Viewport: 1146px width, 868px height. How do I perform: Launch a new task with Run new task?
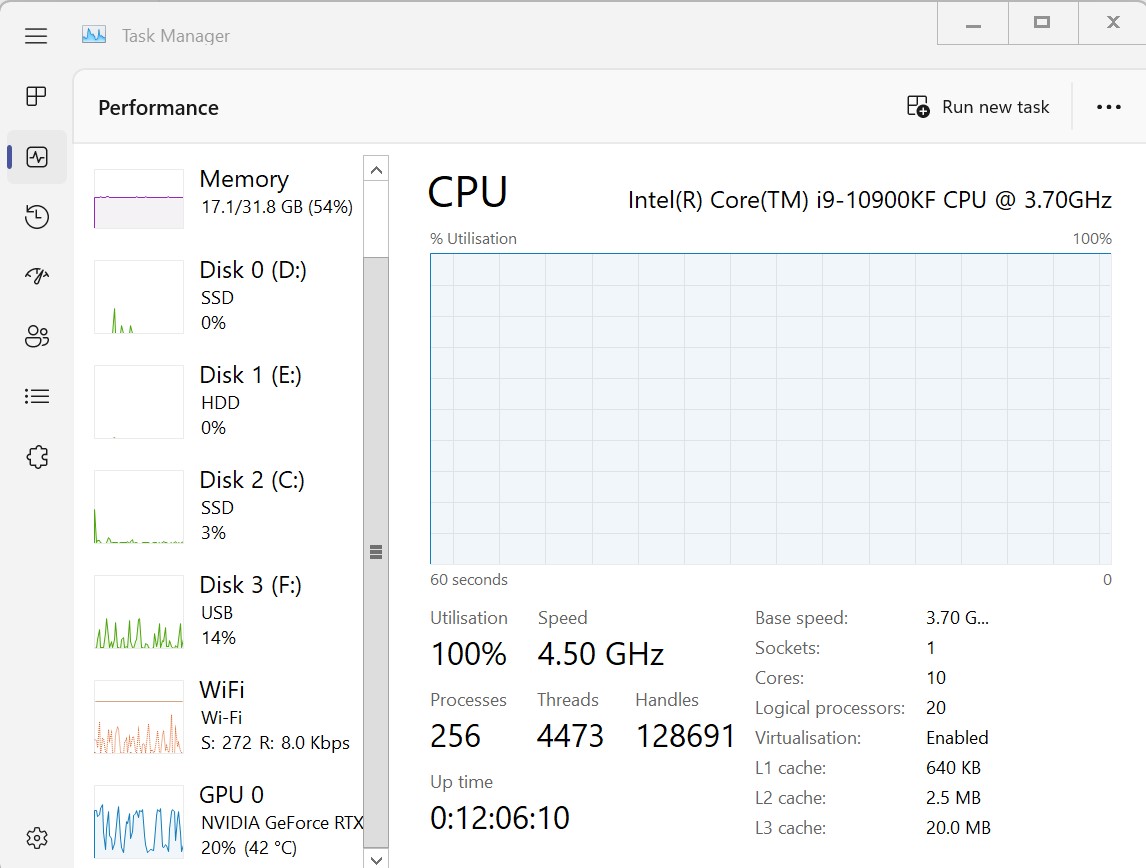click(977, 106)
